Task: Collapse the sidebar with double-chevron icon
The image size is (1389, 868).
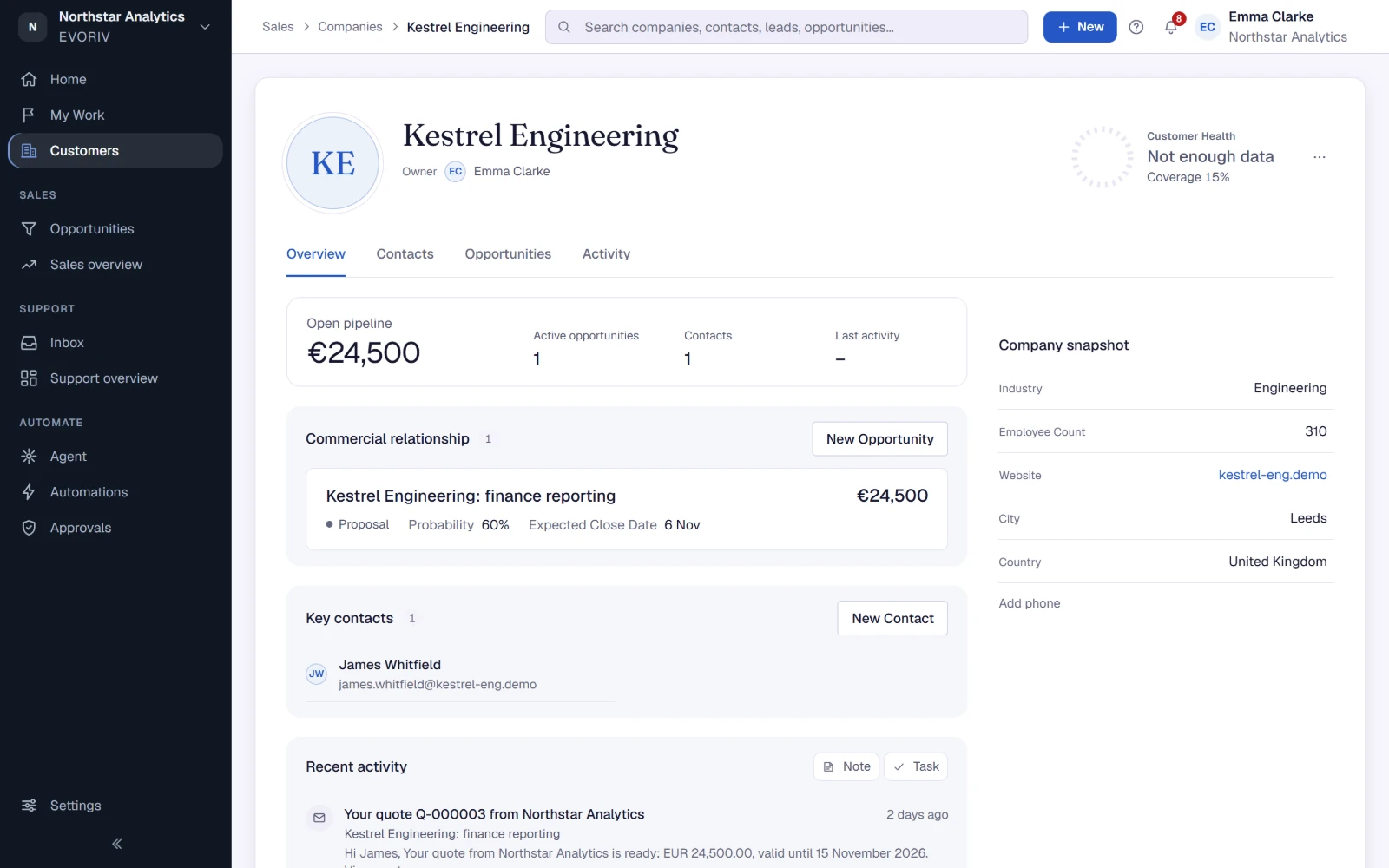Action: (116, 844)
